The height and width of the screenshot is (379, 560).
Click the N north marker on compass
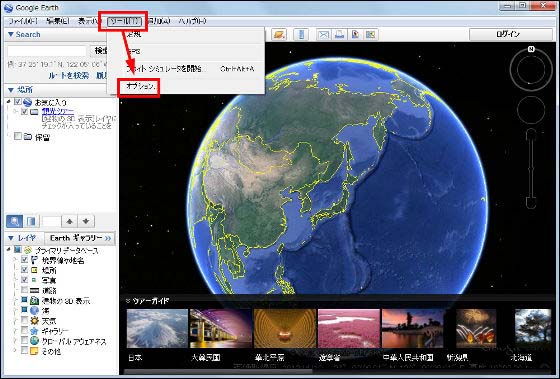531,49
